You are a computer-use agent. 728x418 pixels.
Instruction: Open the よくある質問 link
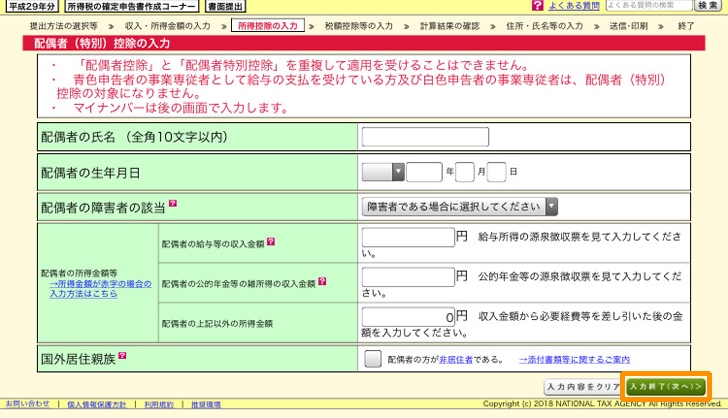point(574,6)
